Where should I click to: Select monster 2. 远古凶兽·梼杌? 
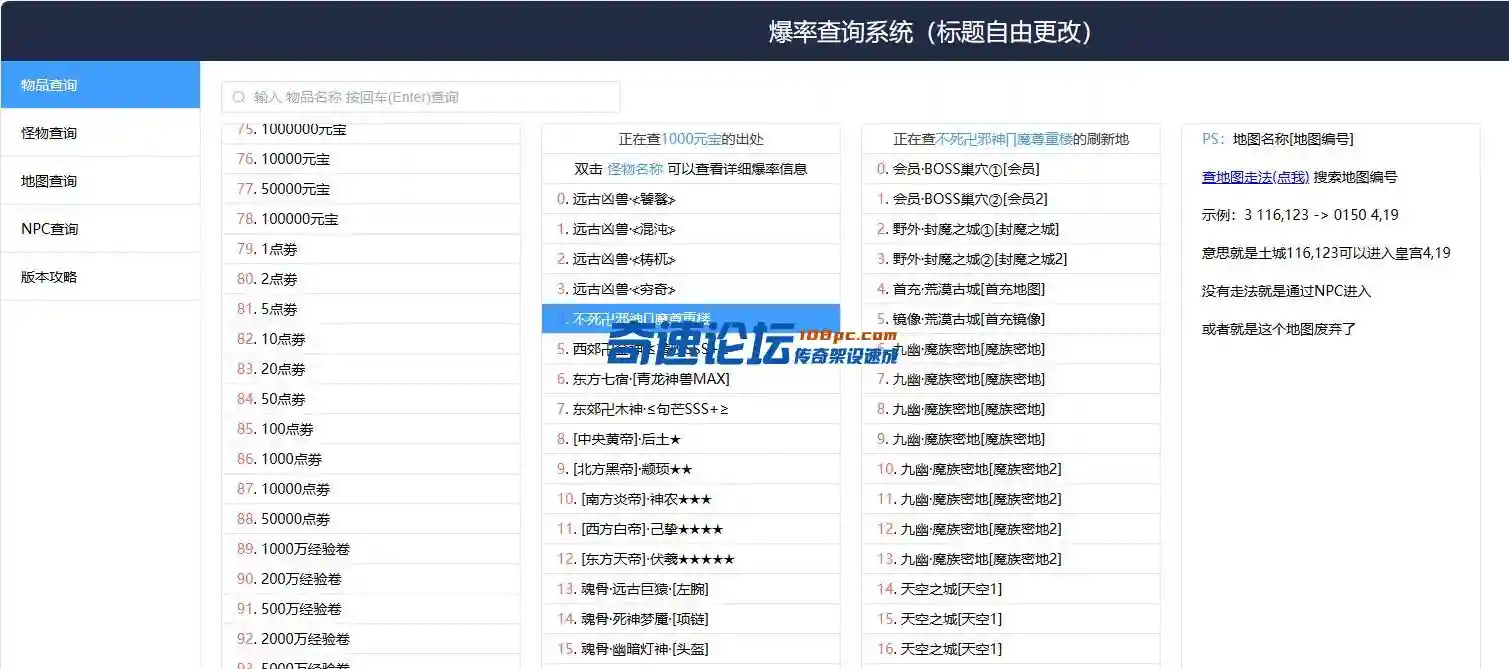691,259
